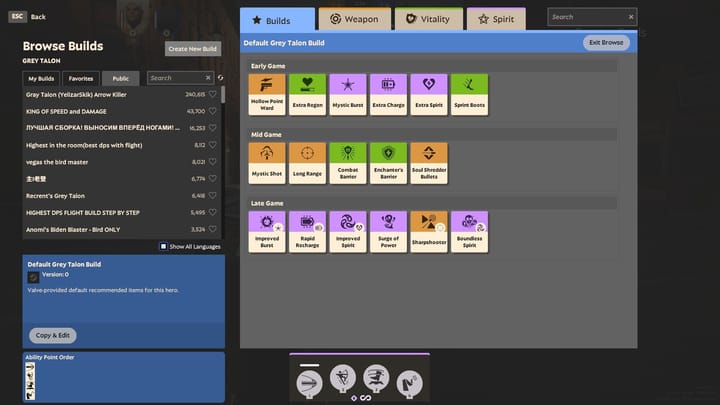Pick the Sprint Boots item

(468, 95)
